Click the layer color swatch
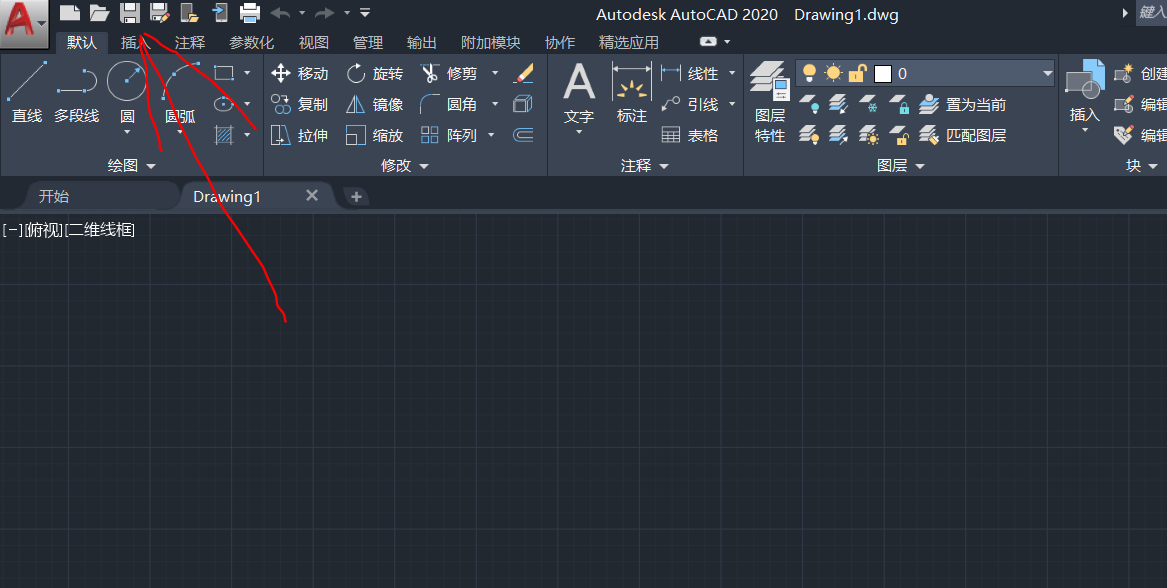1167x588 pixels. point(882,73)
